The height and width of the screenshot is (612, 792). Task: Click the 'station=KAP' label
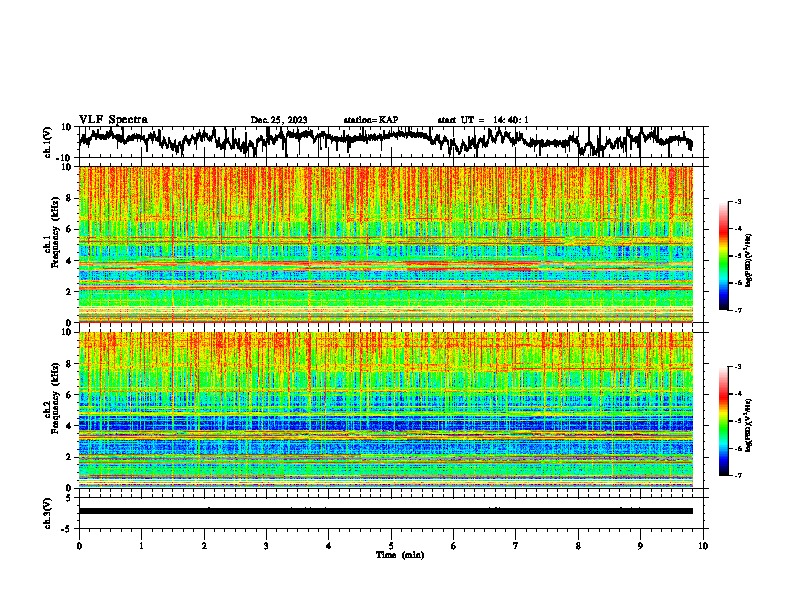click(x=371, y=120)
